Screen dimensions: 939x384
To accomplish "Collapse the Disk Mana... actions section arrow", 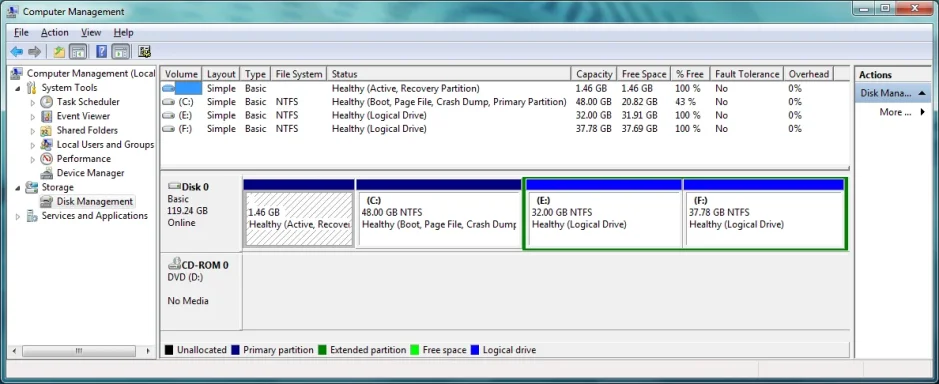I will 922,93.
